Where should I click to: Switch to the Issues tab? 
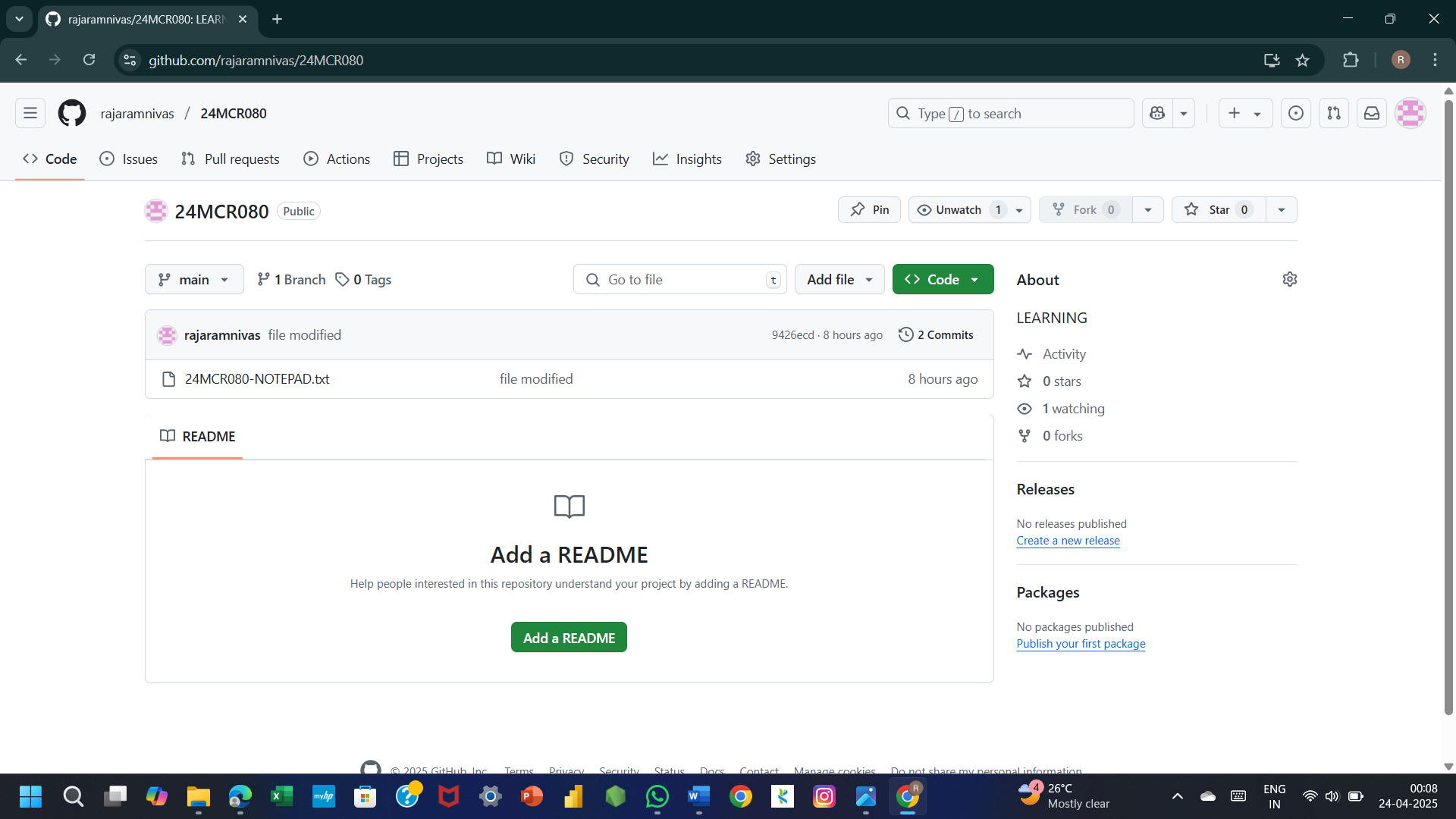point(129,158)
